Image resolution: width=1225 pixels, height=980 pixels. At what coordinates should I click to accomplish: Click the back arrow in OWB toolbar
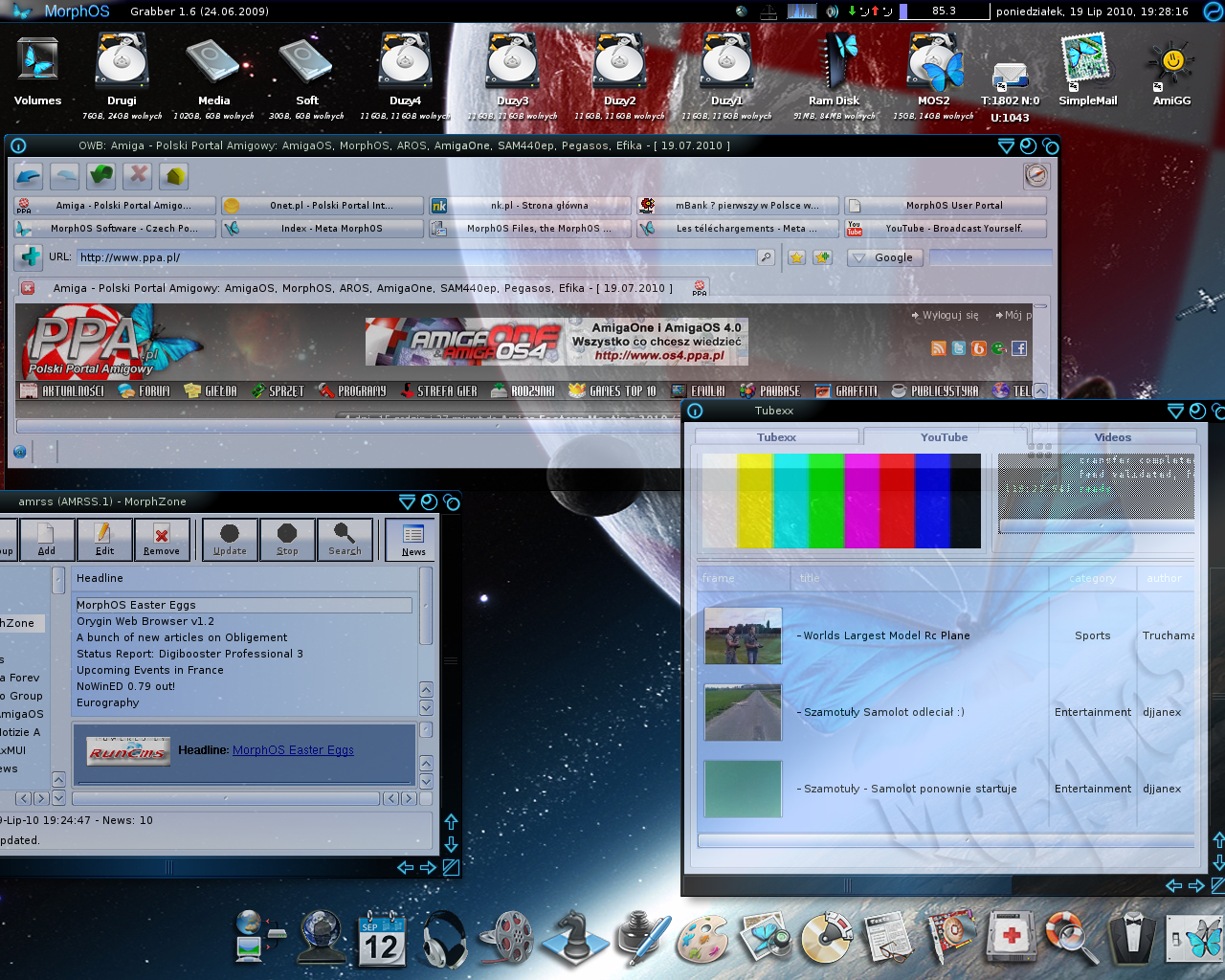pyautogui.click(x=29, y=176)
